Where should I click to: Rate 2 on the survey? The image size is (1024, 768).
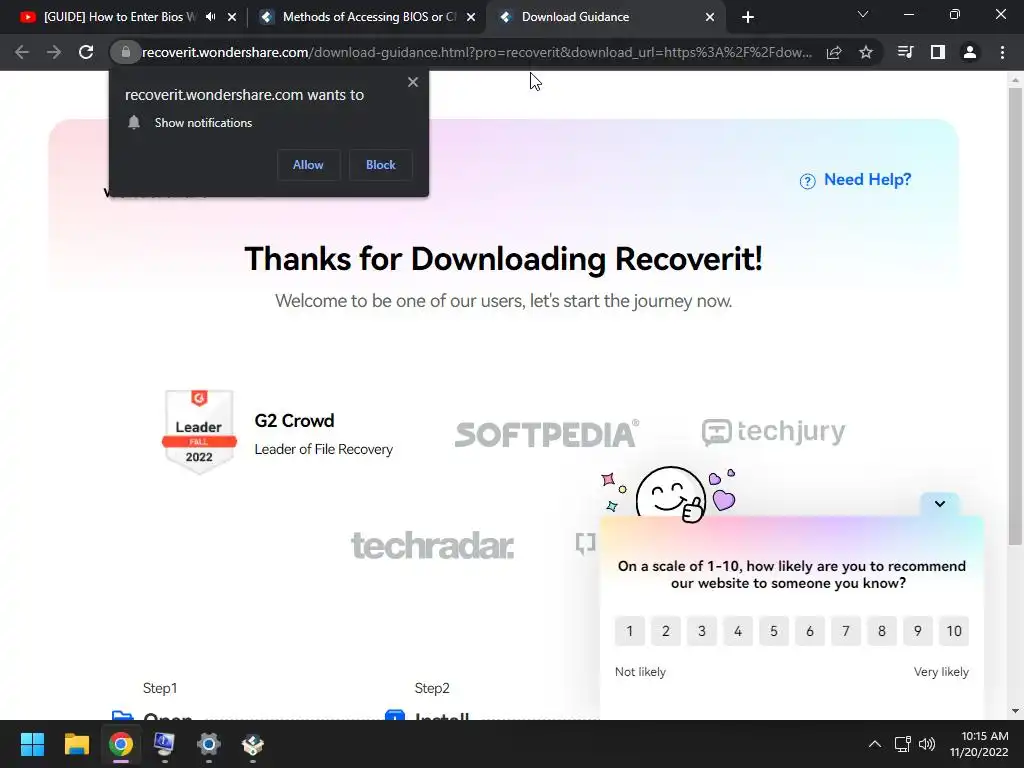(x=665, y=631)
